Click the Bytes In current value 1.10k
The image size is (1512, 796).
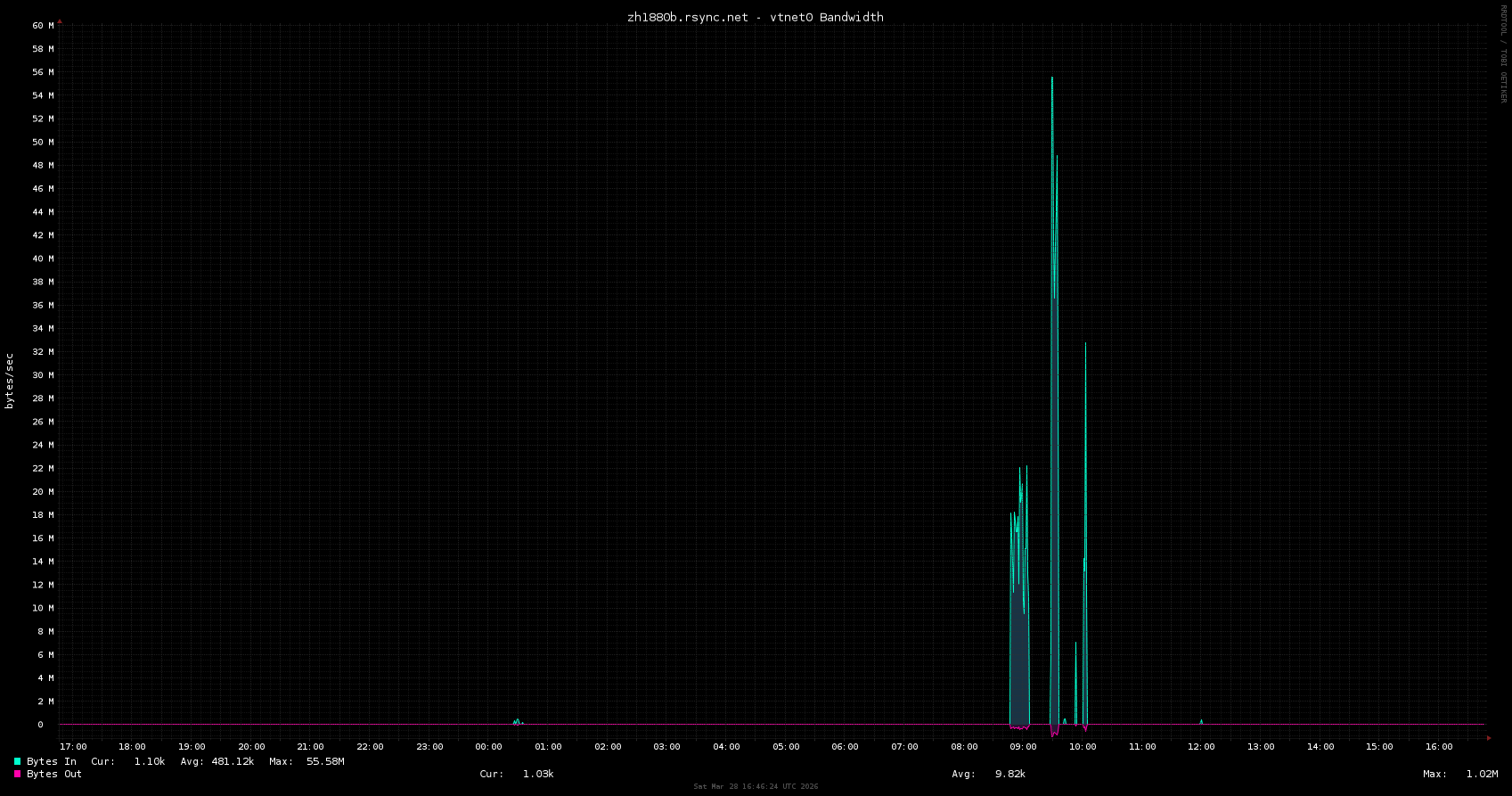(150, 761)
